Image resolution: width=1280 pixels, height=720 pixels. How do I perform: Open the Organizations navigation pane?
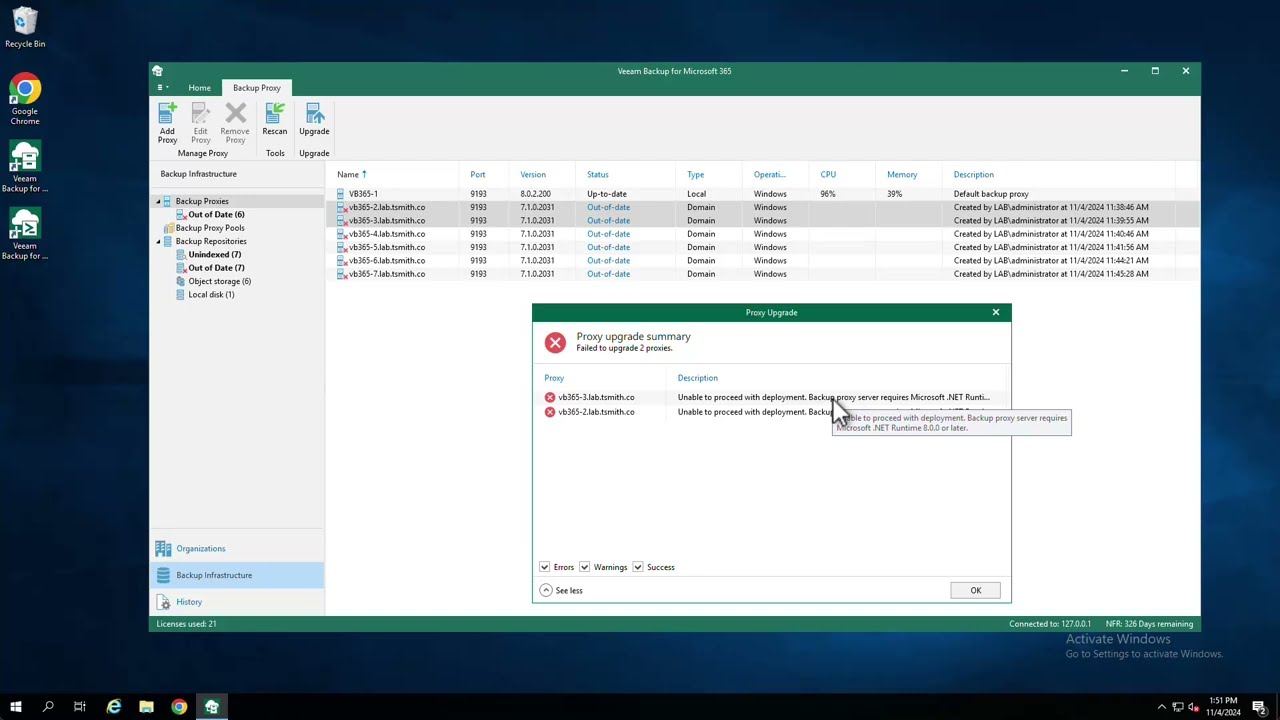click(x=237, y=548)
